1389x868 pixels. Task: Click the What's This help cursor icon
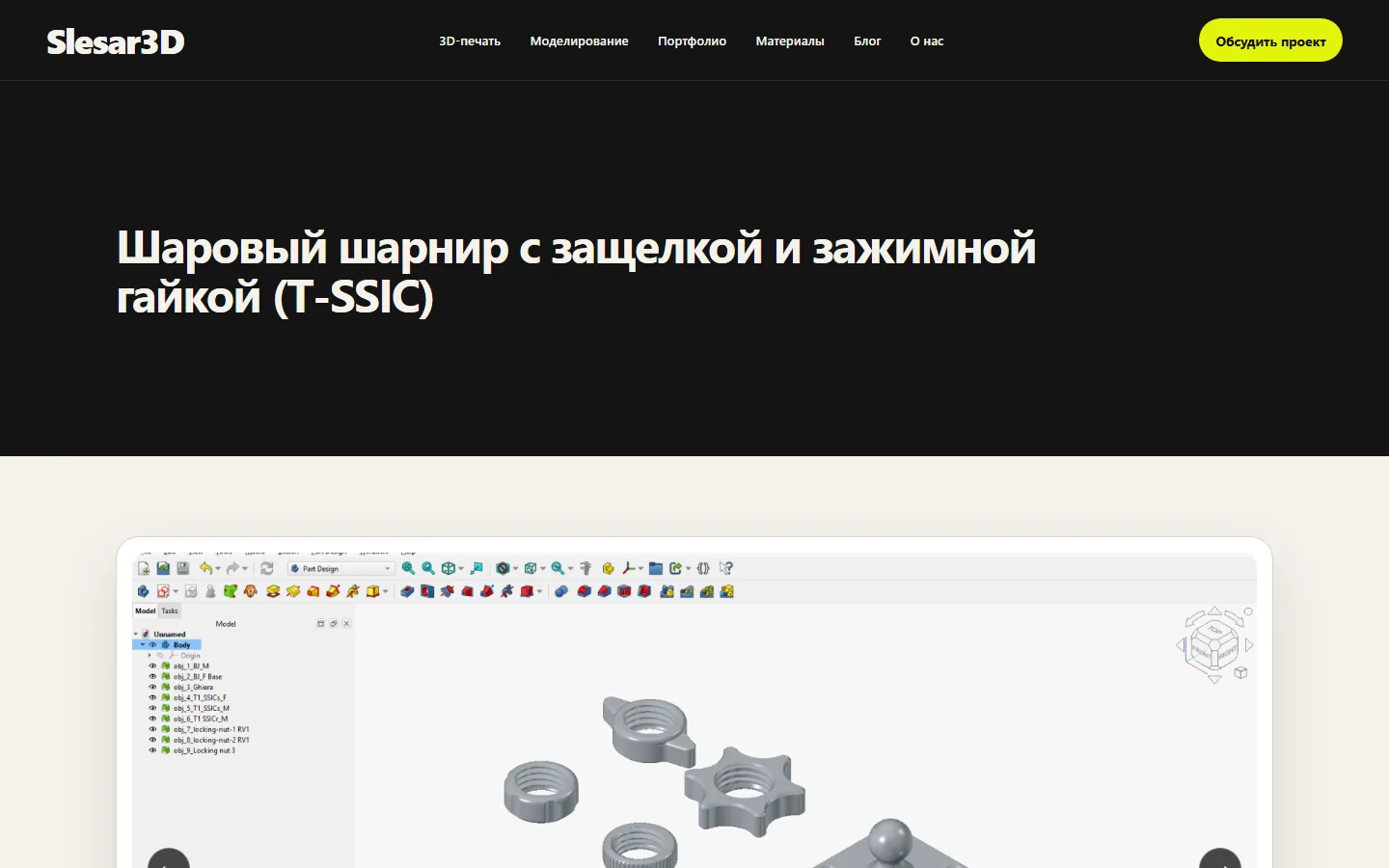click(725, 569)
